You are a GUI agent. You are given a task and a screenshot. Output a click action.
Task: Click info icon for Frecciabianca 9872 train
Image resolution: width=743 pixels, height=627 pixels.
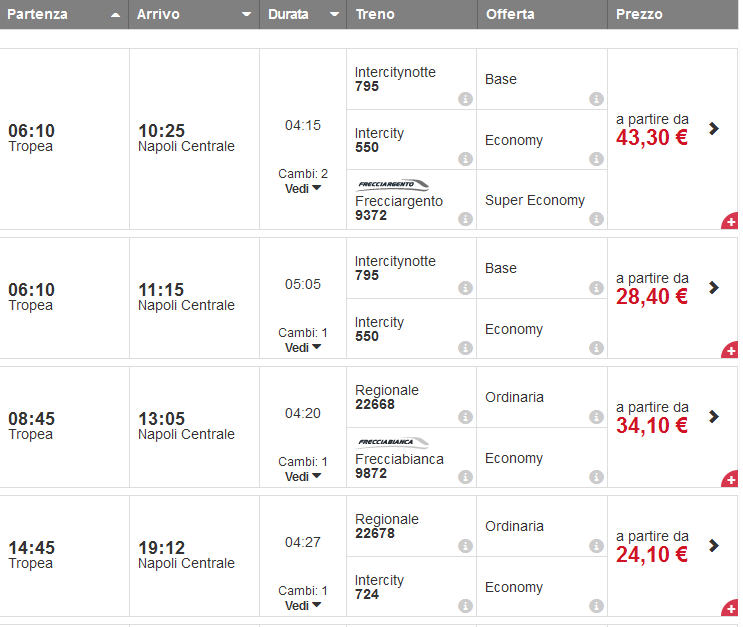(465, 477)
